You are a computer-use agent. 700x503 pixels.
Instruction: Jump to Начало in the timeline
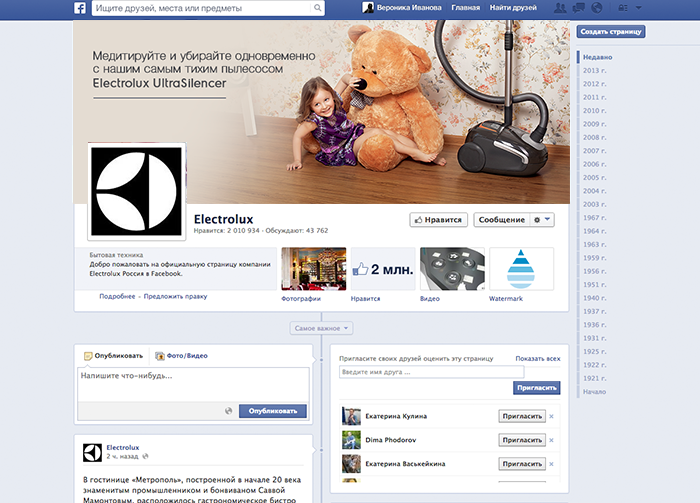(x=594, y=392)
